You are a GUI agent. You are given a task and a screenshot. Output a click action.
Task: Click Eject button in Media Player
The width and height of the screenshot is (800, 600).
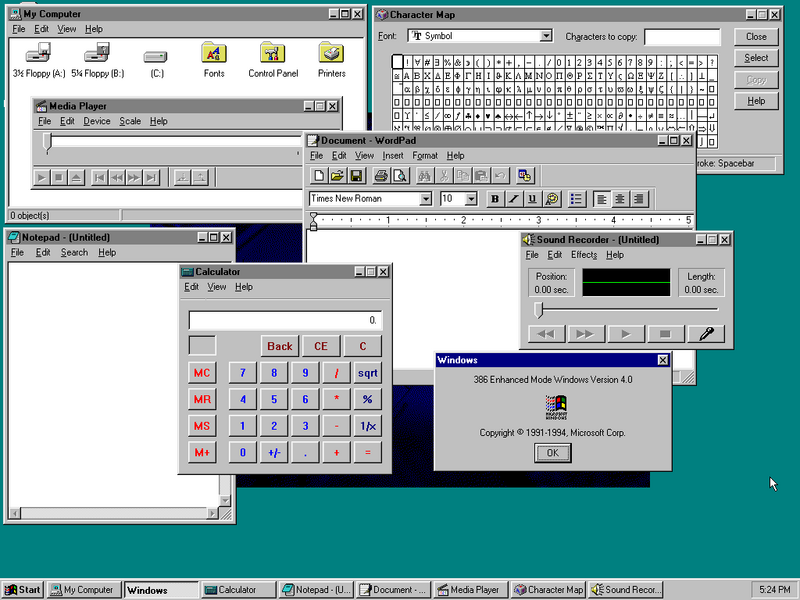(x=76, y=178)
